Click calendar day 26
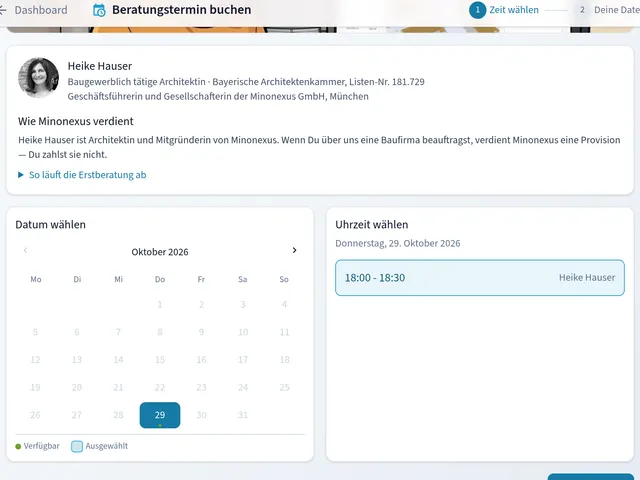This screenshot has height=480, width=640. [x=36, y=415]
